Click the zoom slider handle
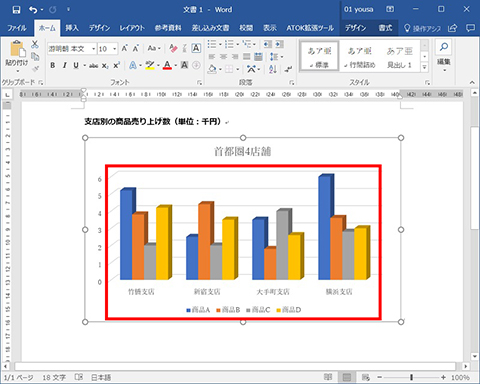The image size is (480, 384). [x=411, y=377]
